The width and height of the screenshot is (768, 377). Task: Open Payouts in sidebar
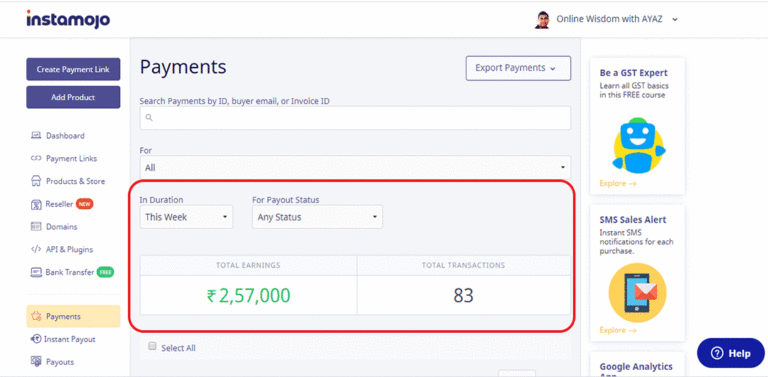(60, 362)
